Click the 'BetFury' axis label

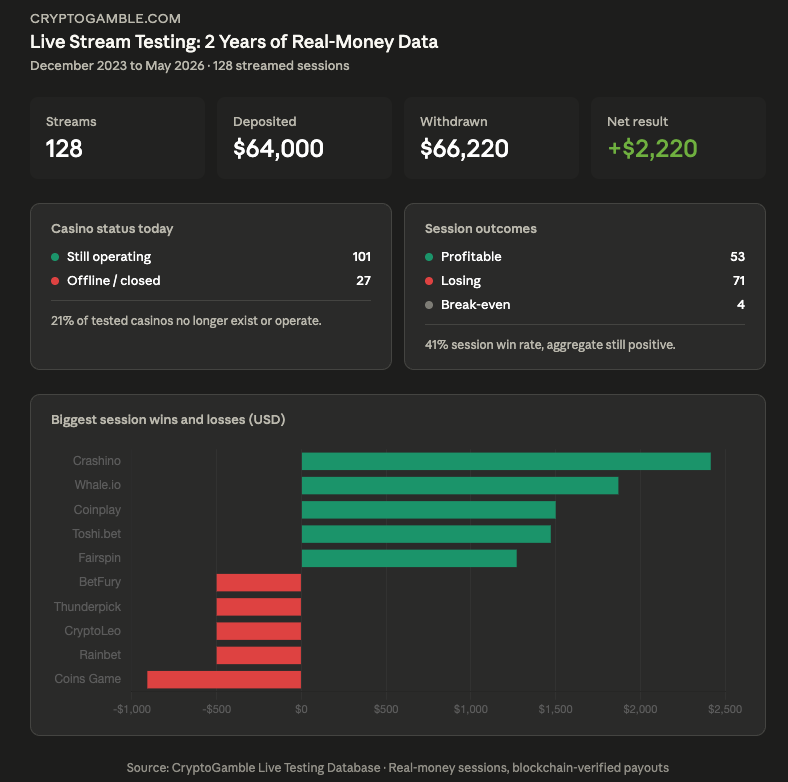100,582
